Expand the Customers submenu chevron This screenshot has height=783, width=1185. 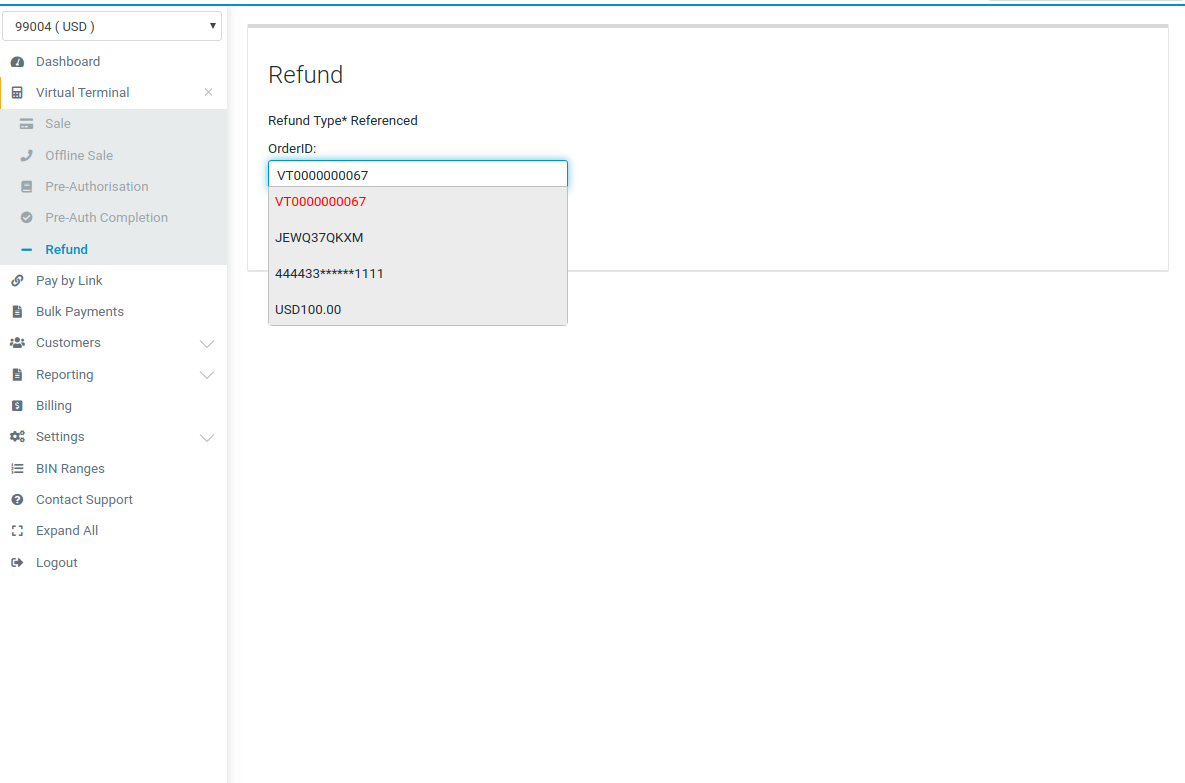point(207,344)
